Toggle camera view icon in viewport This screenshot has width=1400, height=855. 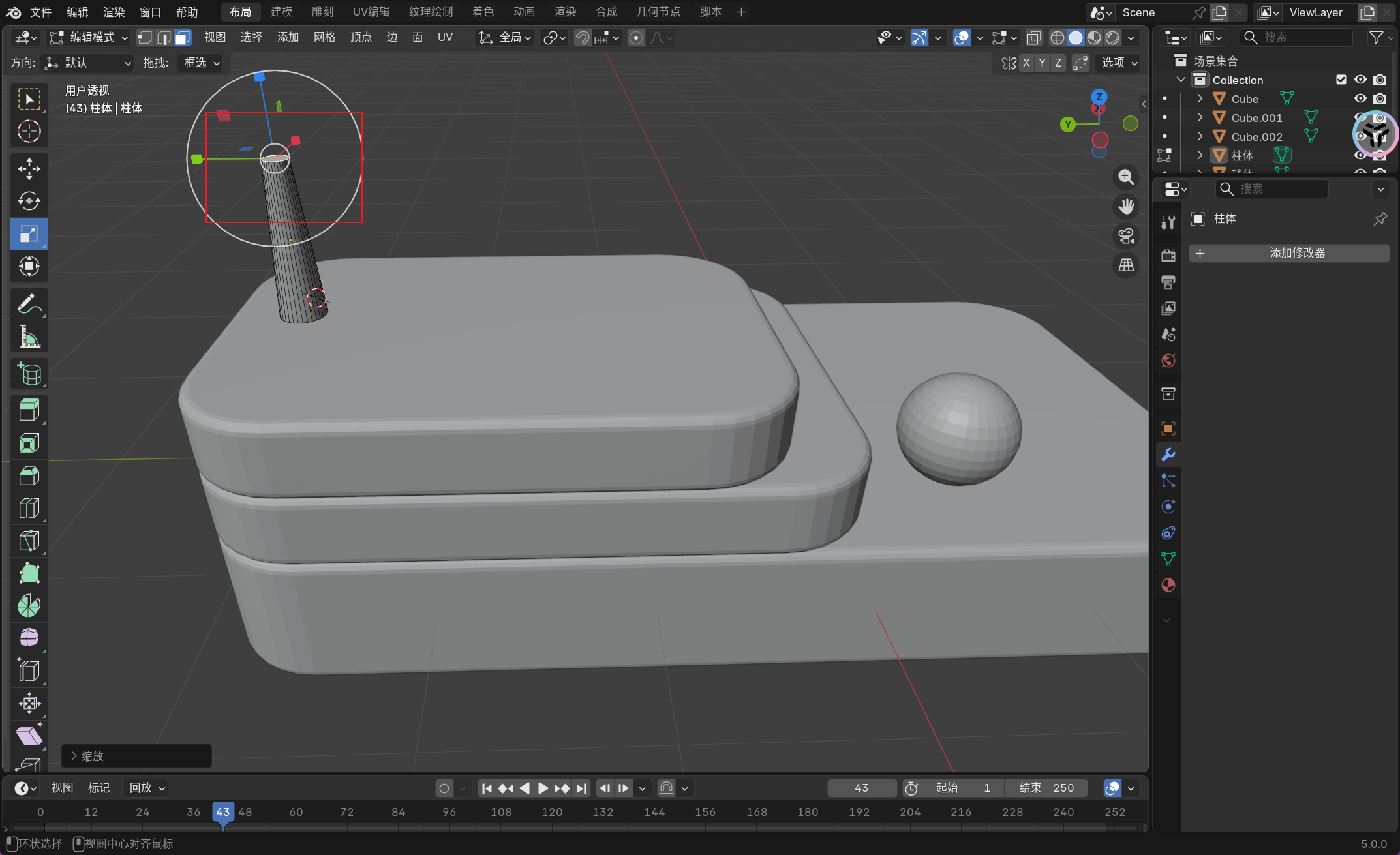[x=1126, y=236]
